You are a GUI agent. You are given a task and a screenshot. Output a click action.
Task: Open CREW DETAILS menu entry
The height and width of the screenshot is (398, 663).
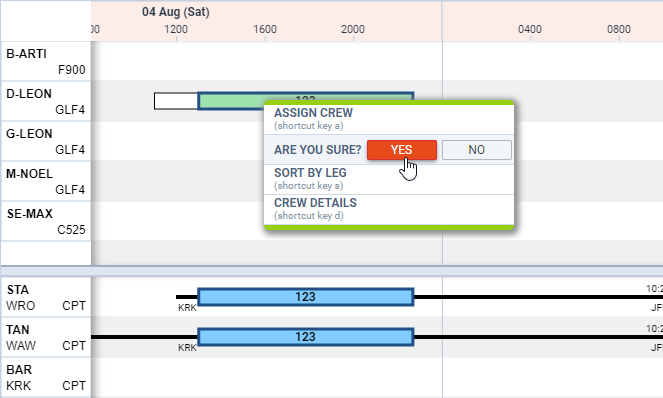click(x=389, y=209)
